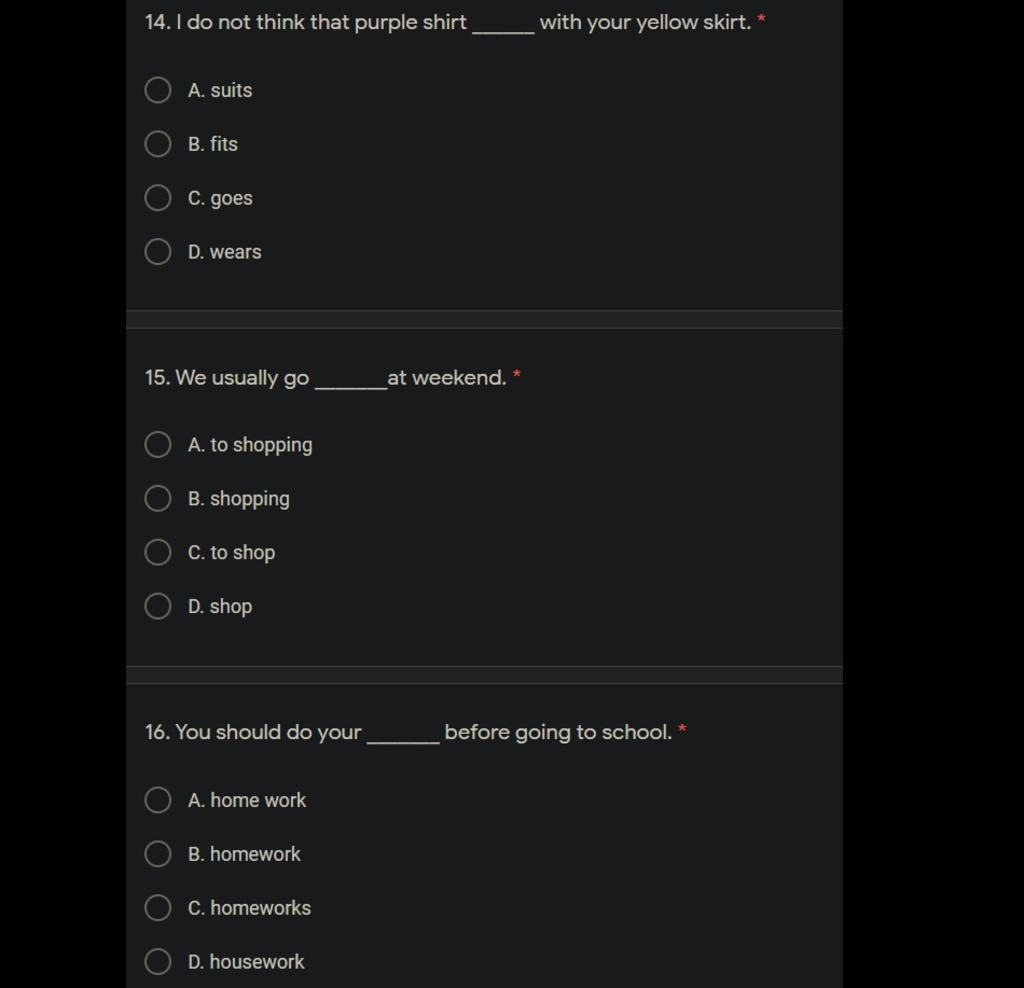1024x988 pixels.
Task: Pick the "C. to shop" option
Action: coord(158,553)
